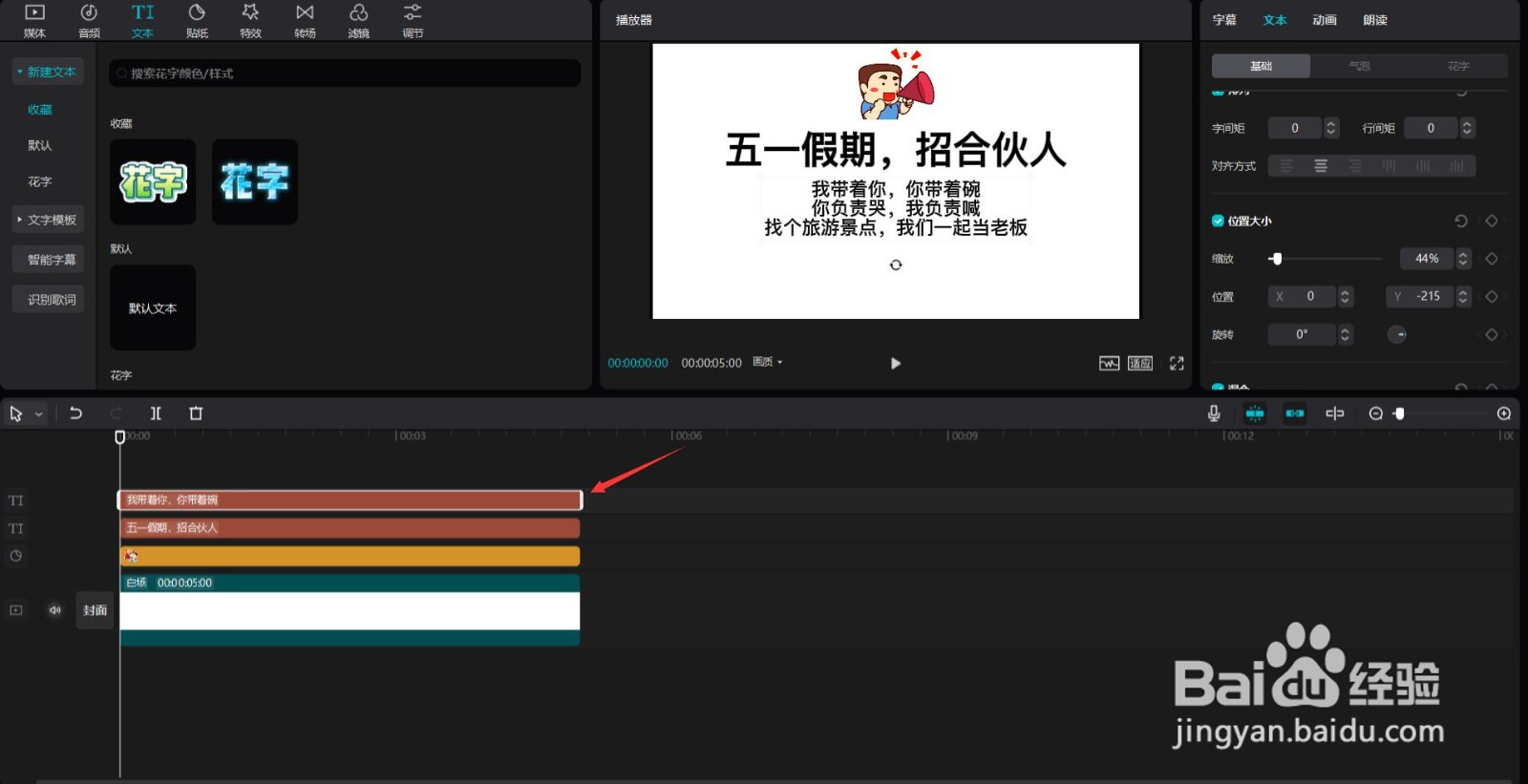Open the waveform scope icon in player
1528x784 pixels.
[1109, 363]
